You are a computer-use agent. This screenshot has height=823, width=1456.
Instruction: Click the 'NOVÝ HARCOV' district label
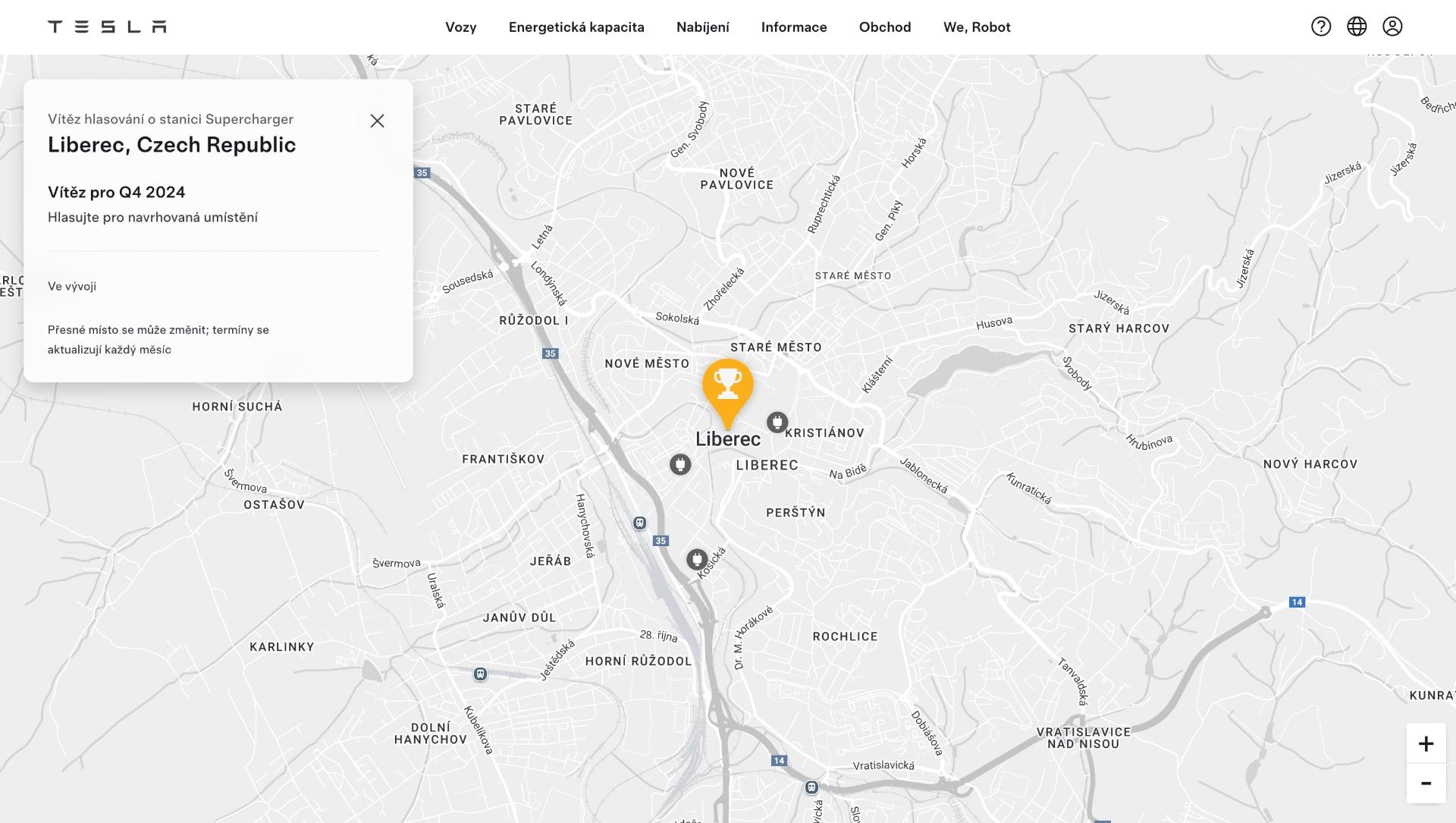(x=1310, y=464)
